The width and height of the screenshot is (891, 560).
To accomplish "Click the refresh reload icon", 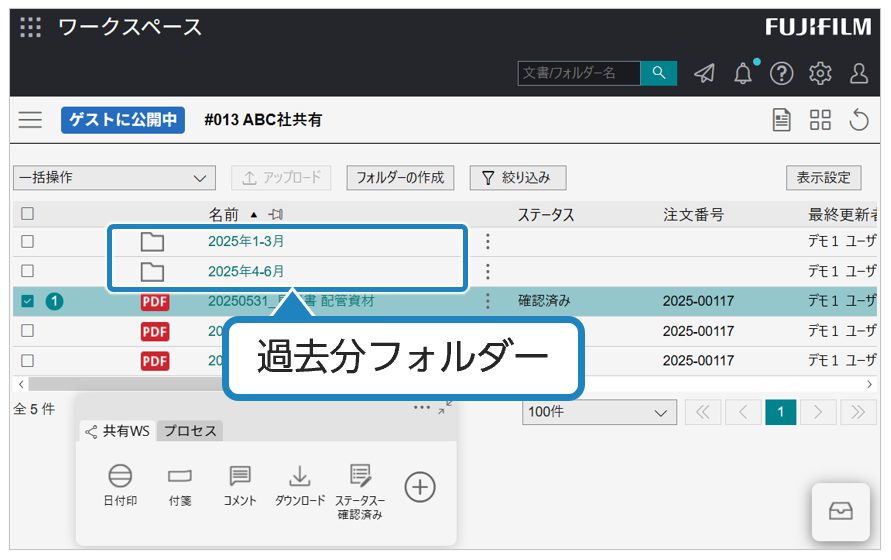I will click(859, 120).
